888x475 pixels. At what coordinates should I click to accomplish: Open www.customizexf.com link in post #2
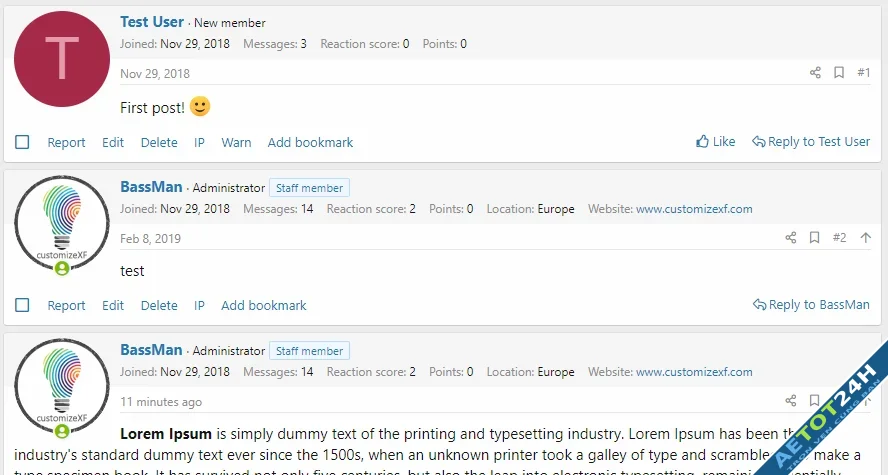tap(694, 209)
